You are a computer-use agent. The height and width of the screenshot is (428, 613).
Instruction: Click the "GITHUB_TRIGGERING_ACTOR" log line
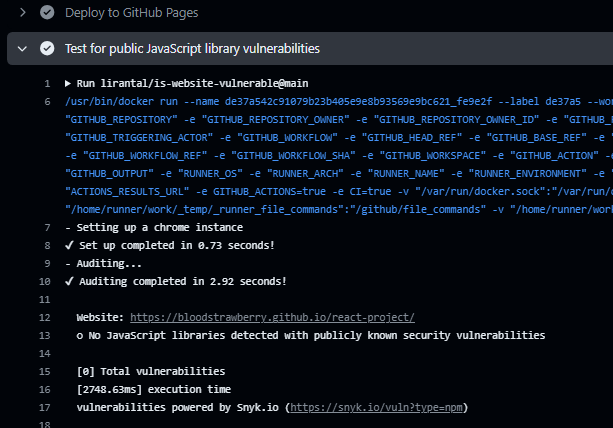click(339, 138)
